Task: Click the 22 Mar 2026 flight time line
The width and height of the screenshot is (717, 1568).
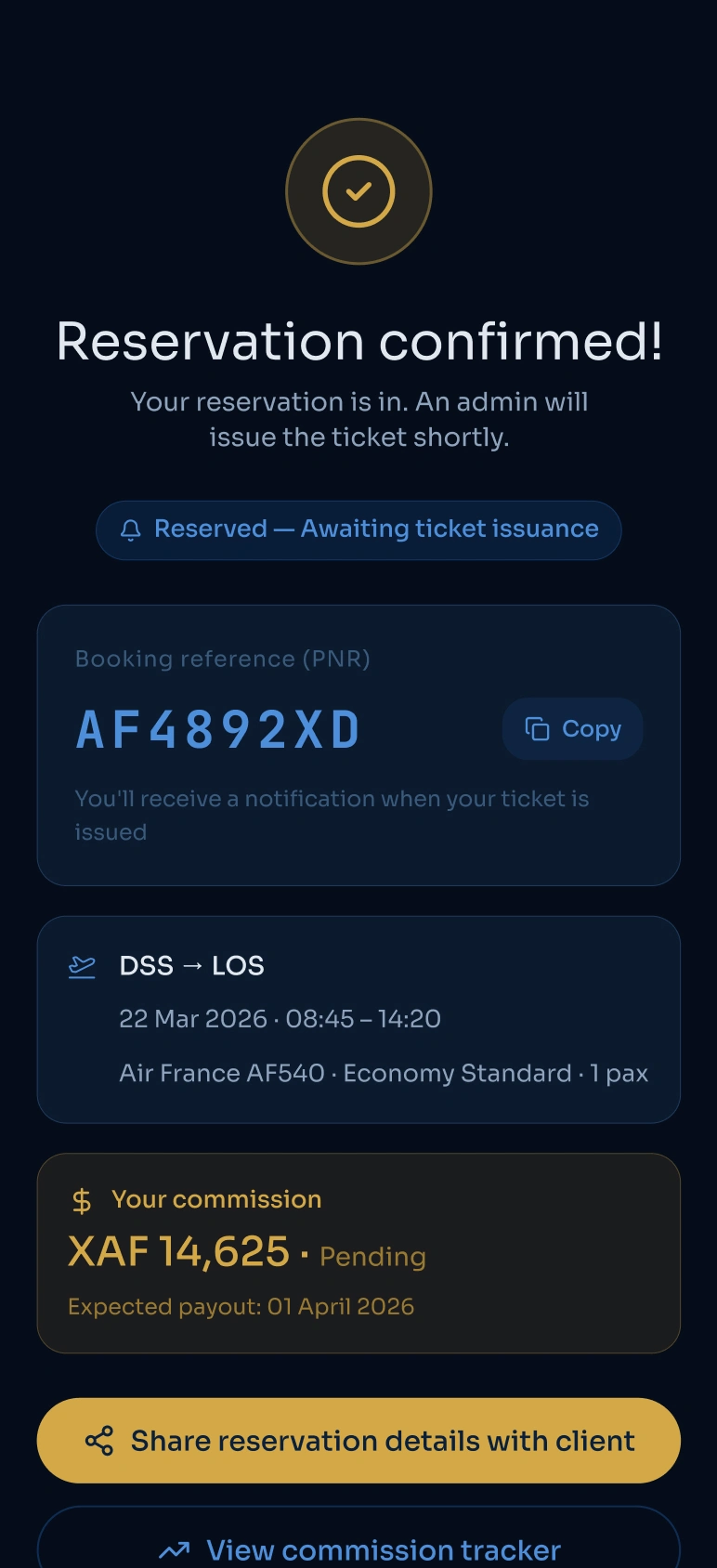Action: 280,1019
